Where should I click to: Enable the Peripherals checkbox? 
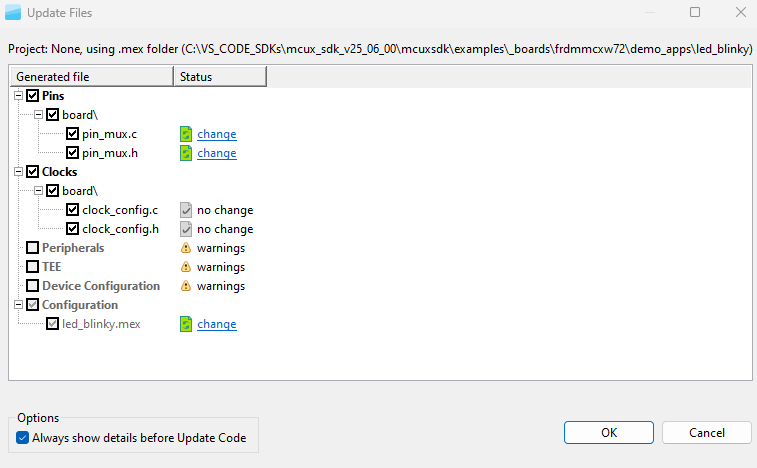pyautogui.click(x=33, y=248)
